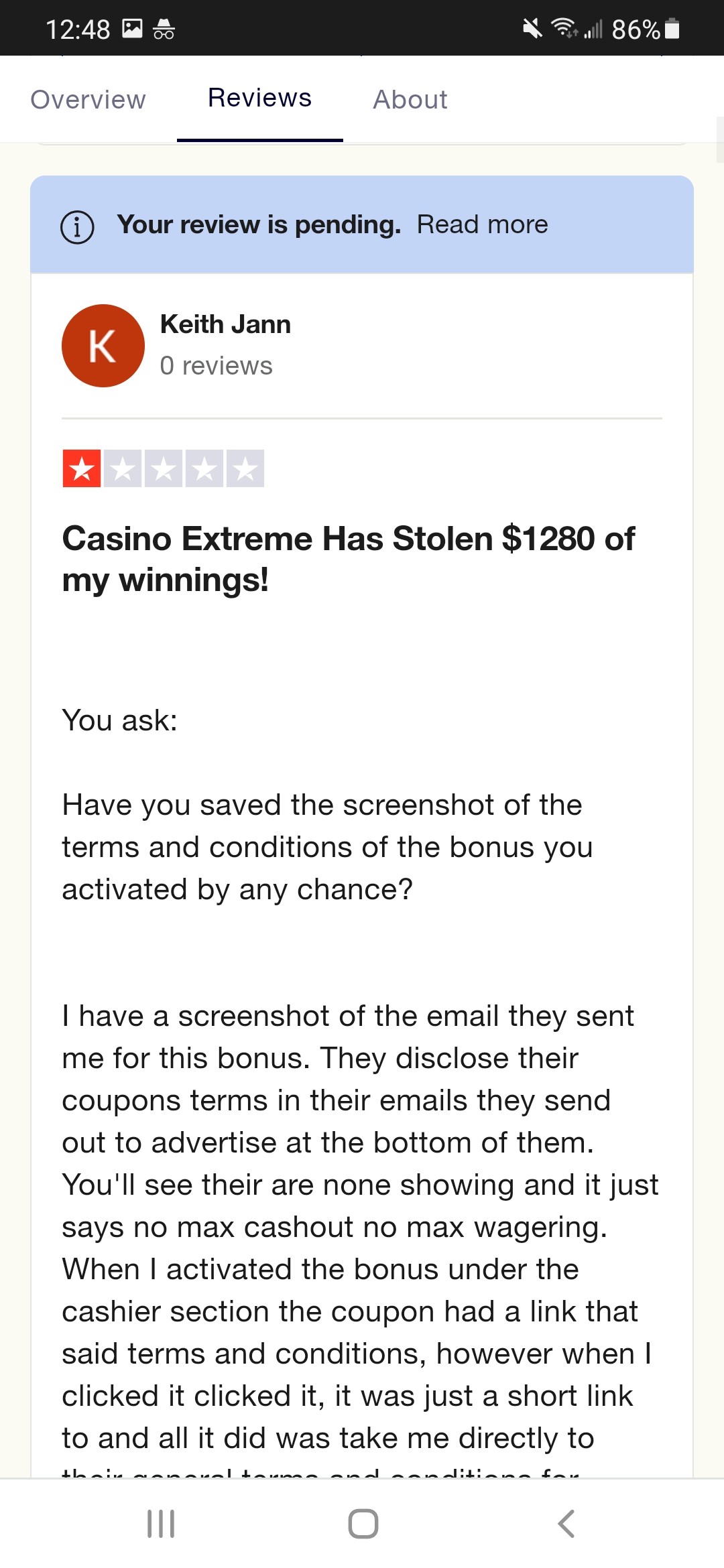Viewport: 724px width, 1568px height.
Task: Open Keith Jann reviewer profile name
Action: [225, 324]
